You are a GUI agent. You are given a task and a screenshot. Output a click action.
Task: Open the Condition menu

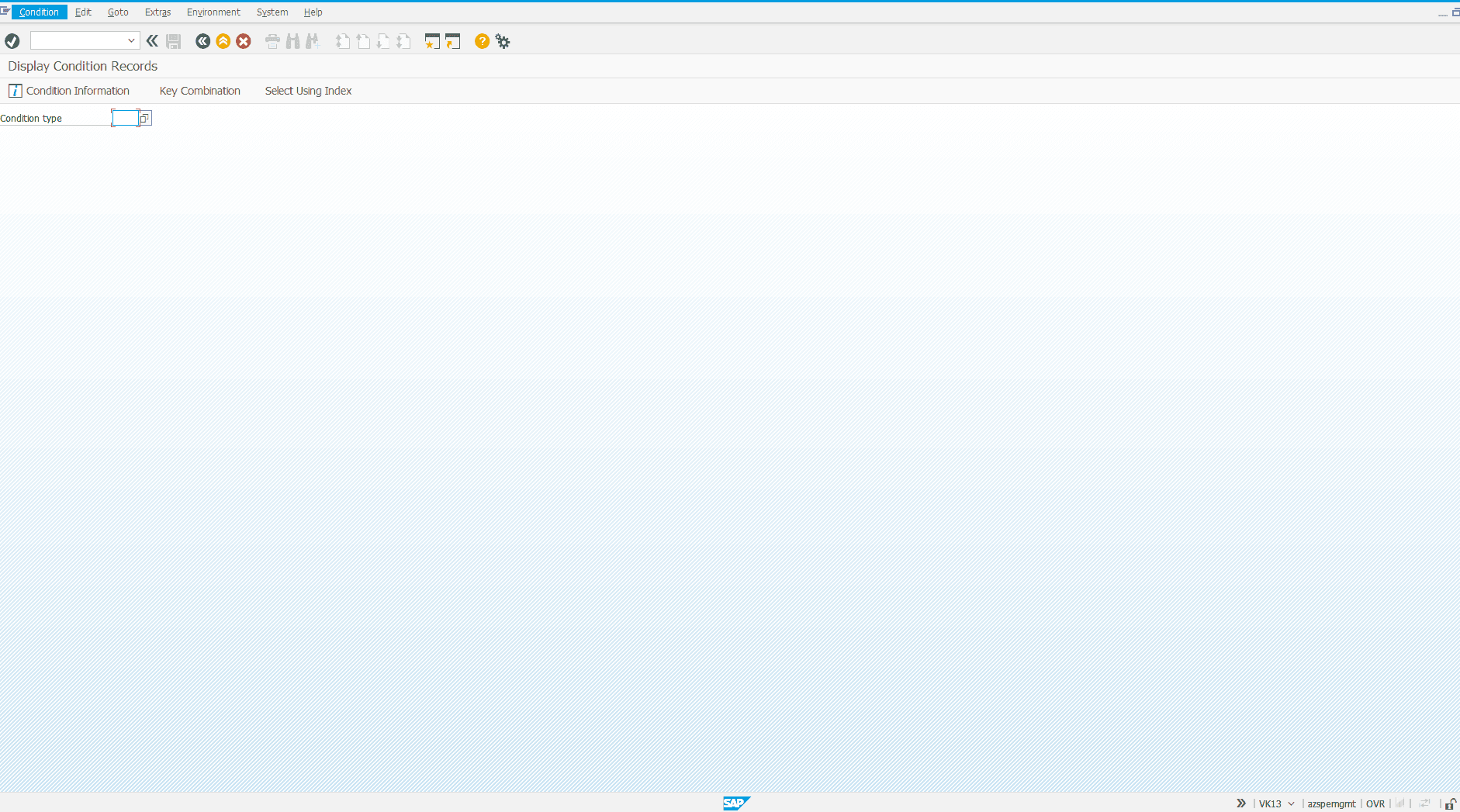tap(39, 12)
